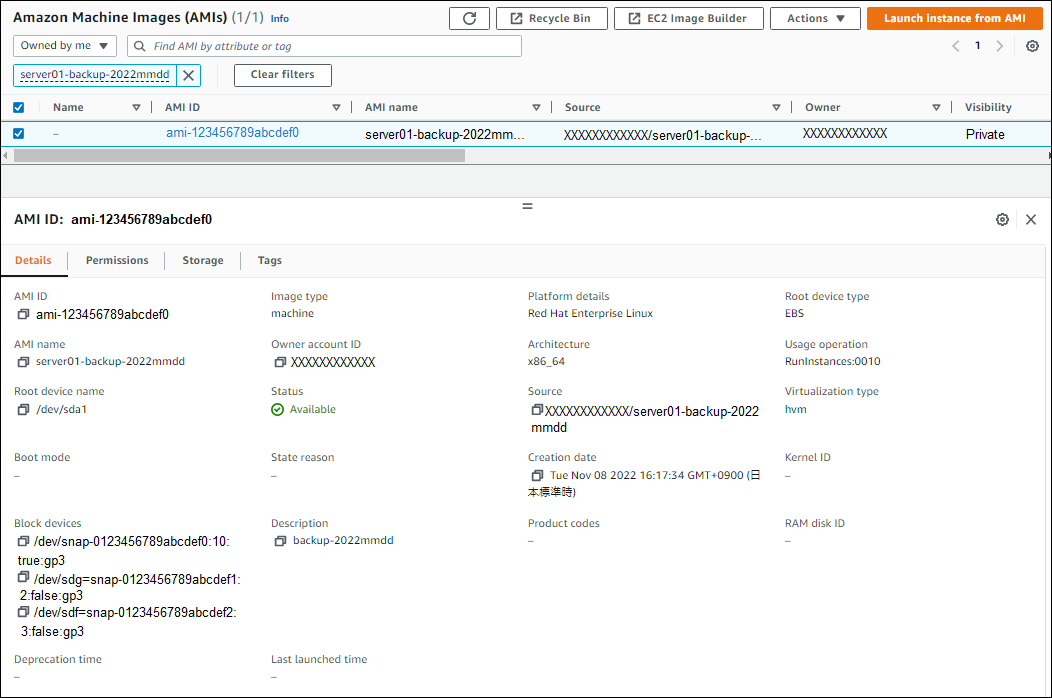Uncheck the server01-backup AMI row checkbox
Screen dimensions: 1052x698
[x=18, y=134]
